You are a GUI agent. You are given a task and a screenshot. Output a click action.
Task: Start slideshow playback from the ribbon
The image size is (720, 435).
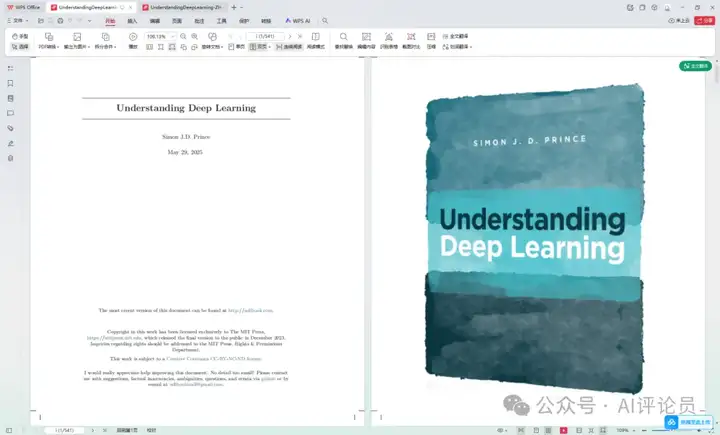[133, 37]
